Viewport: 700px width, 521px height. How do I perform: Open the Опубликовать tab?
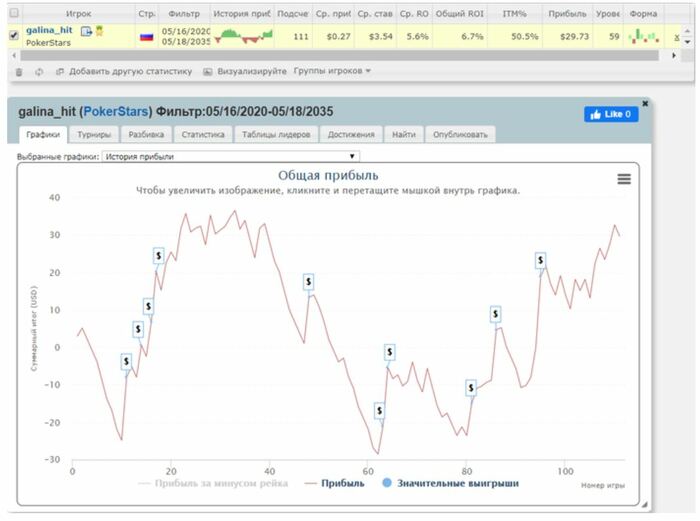coord(460,134)
